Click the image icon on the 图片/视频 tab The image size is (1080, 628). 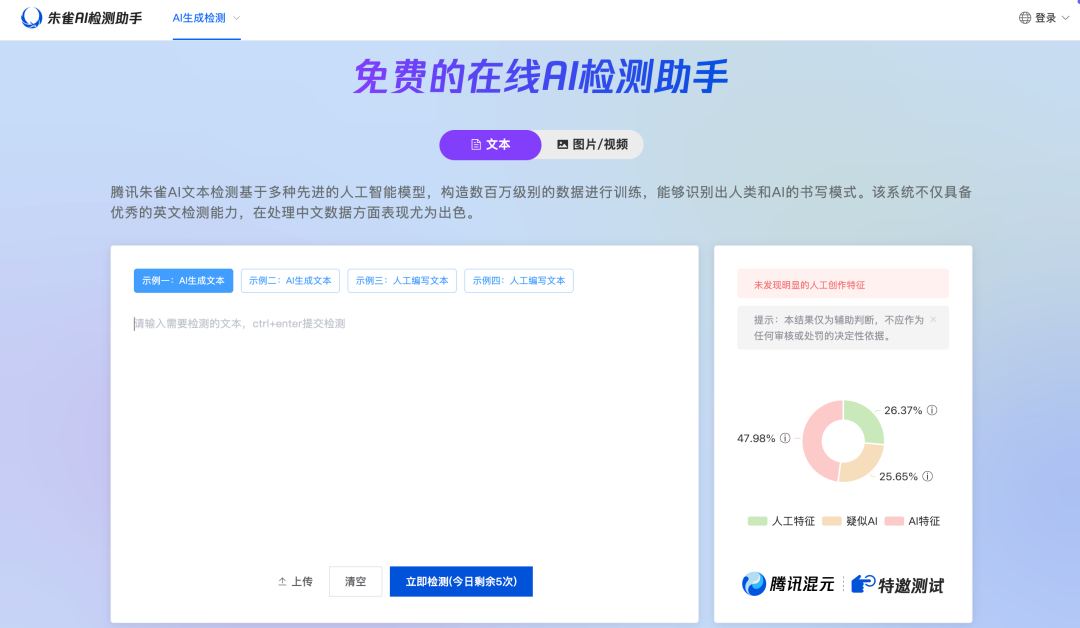(x=563, y=144)
